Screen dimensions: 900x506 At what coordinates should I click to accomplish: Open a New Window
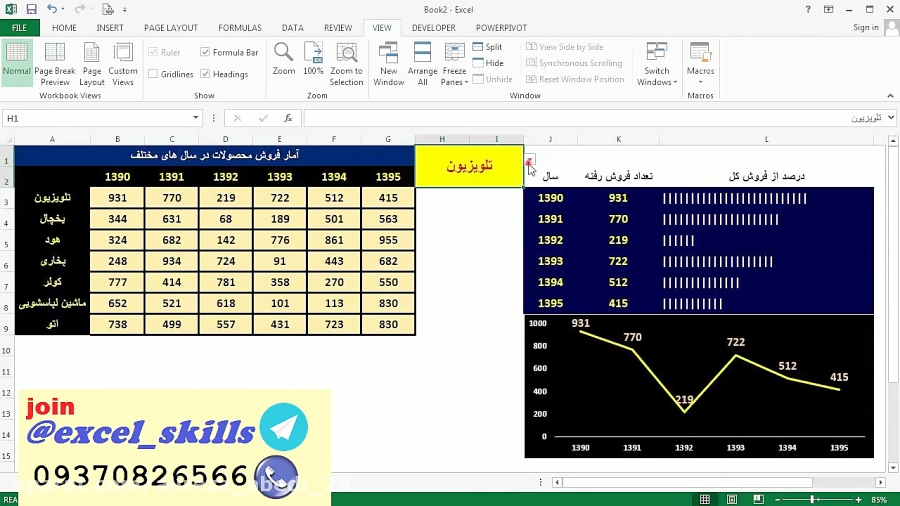(x=389, y=63)
